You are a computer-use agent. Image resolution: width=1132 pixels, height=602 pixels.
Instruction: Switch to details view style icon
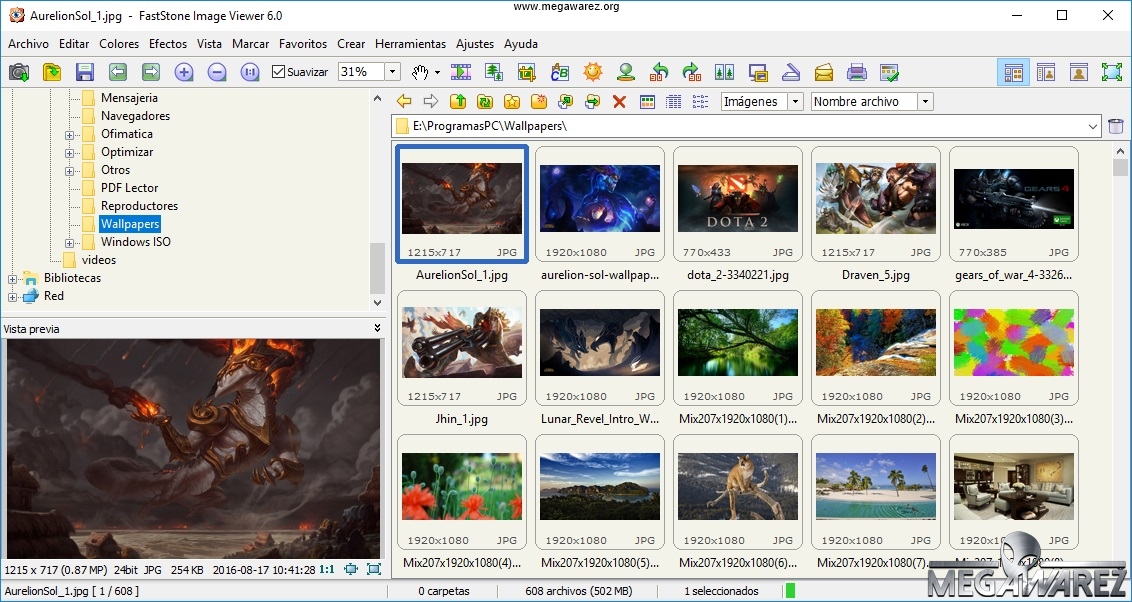674,102
